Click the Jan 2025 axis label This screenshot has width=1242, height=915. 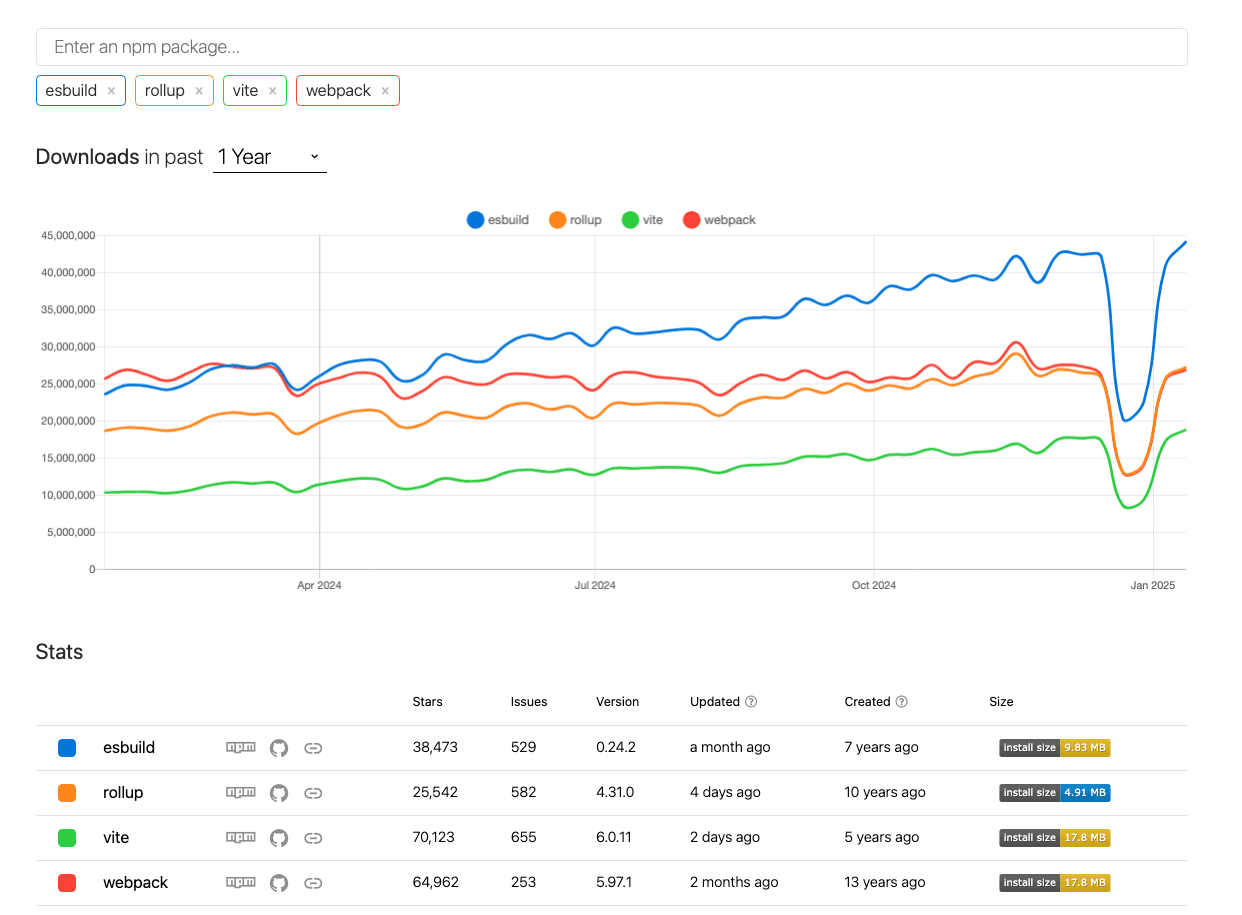coord(1153,585)
